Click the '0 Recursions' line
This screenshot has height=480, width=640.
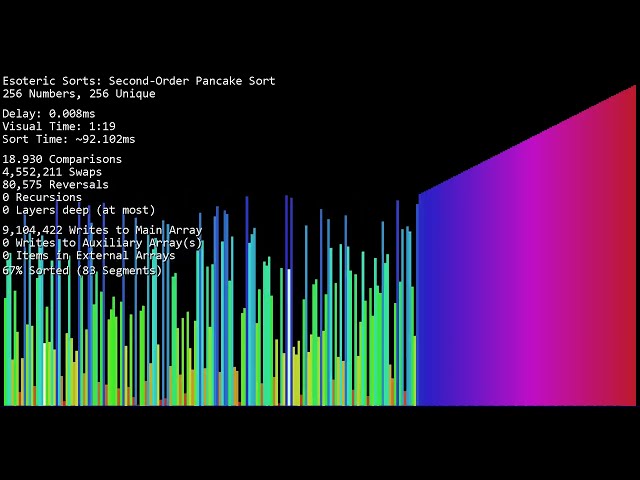42,197
